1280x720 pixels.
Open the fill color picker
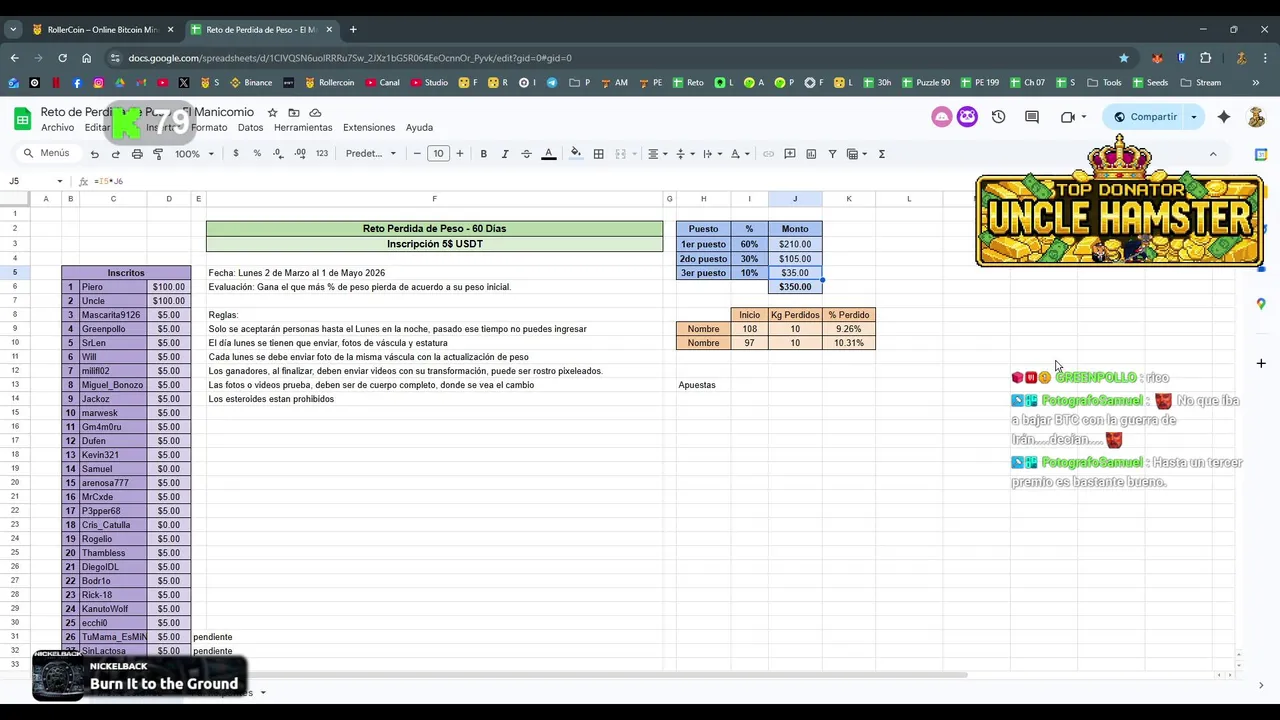click(575, 154)
